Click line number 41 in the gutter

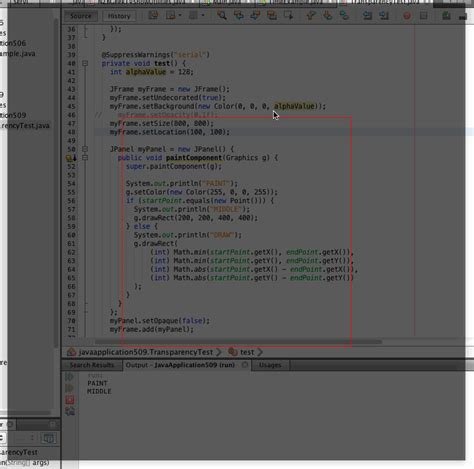(x=71, y=72)
